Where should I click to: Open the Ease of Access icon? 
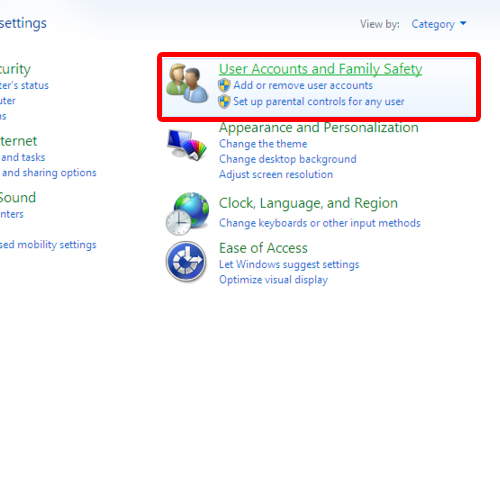pyautogui.click(x=186, y=262)
